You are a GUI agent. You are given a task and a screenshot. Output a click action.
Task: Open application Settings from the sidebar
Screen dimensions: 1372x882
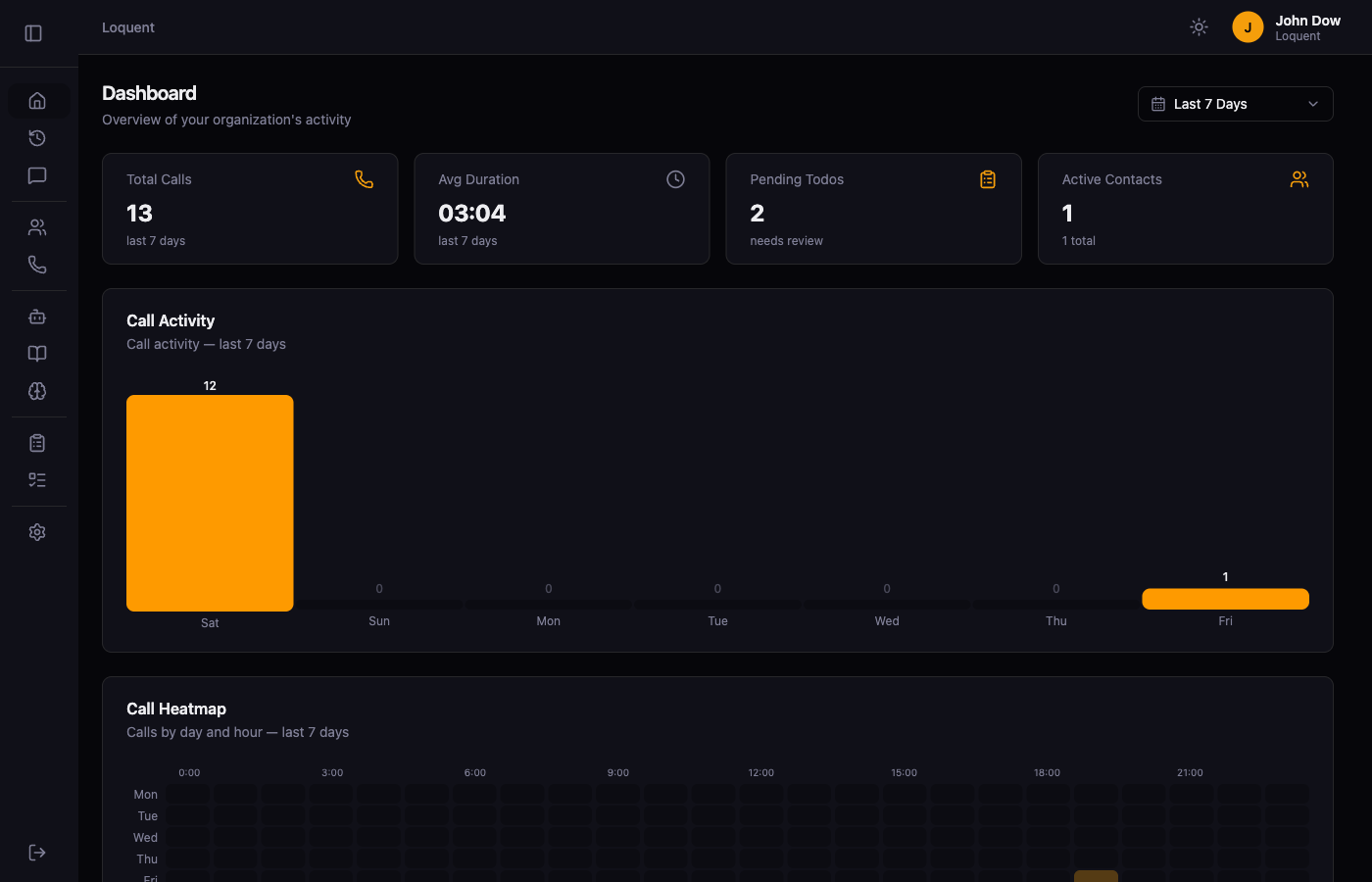coord(37,532)
